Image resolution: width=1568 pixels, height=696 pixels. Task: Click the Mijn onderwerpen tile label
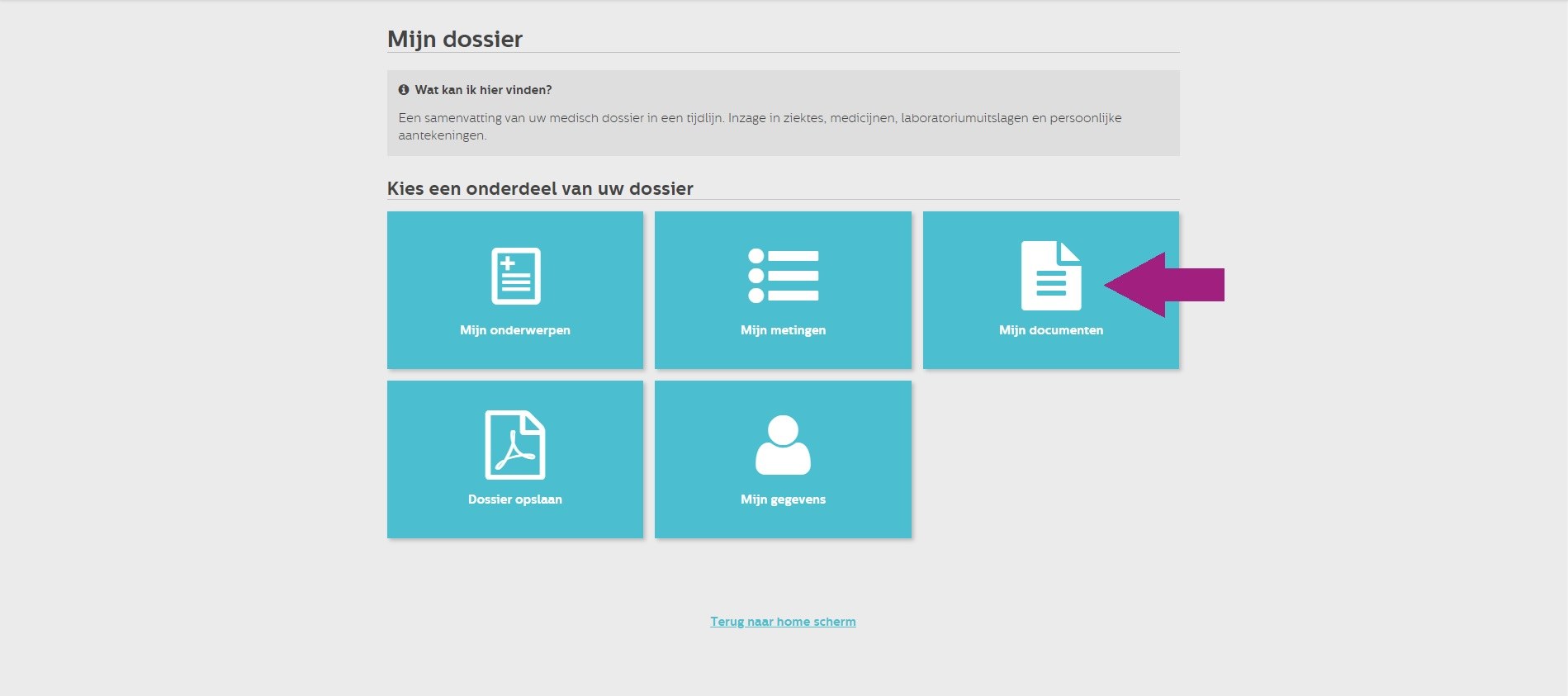[515, 330]
